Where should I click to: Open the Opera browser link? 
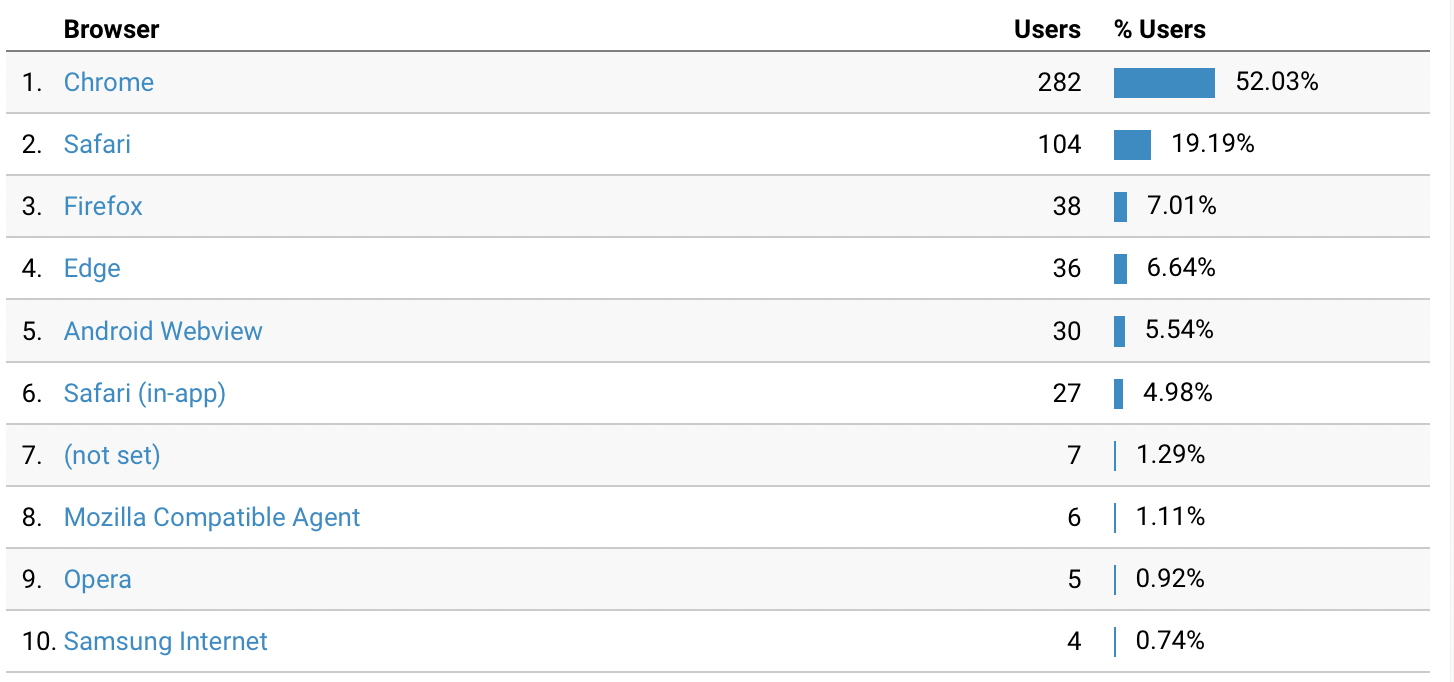tap(97, 579)
